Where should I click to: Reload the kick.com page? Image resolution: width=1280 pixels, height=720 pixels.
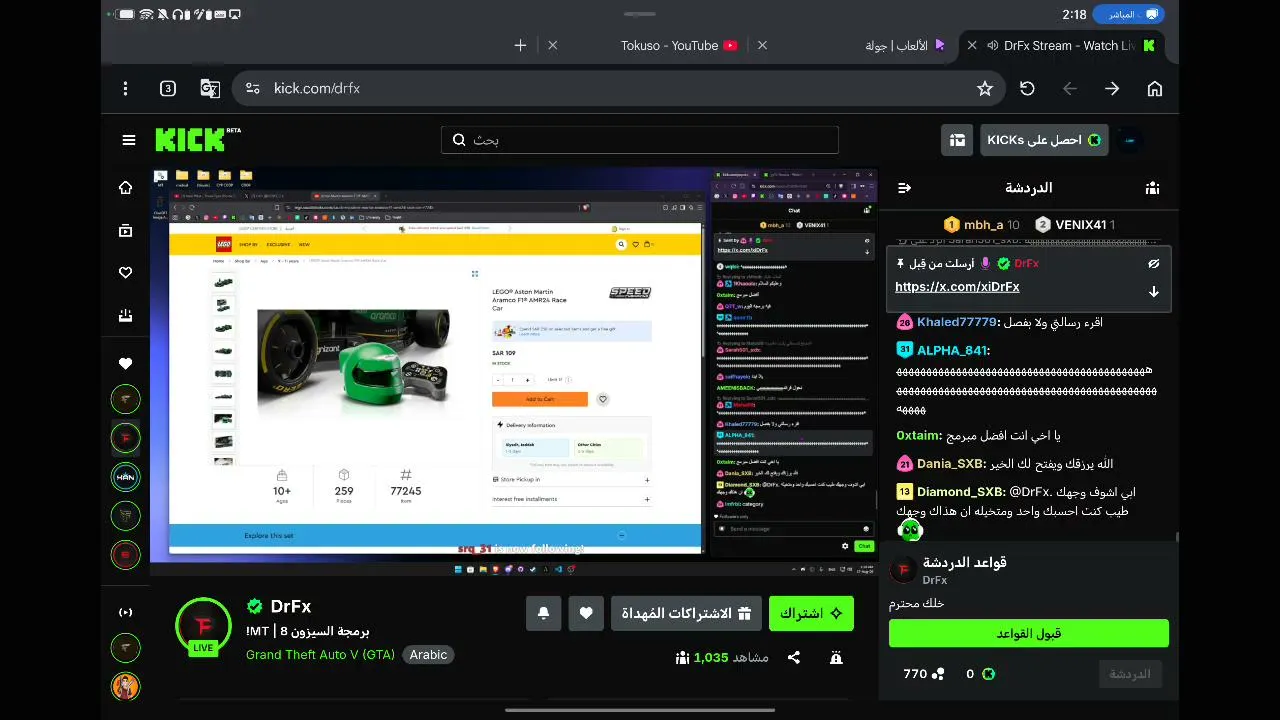pos(1027,89)
